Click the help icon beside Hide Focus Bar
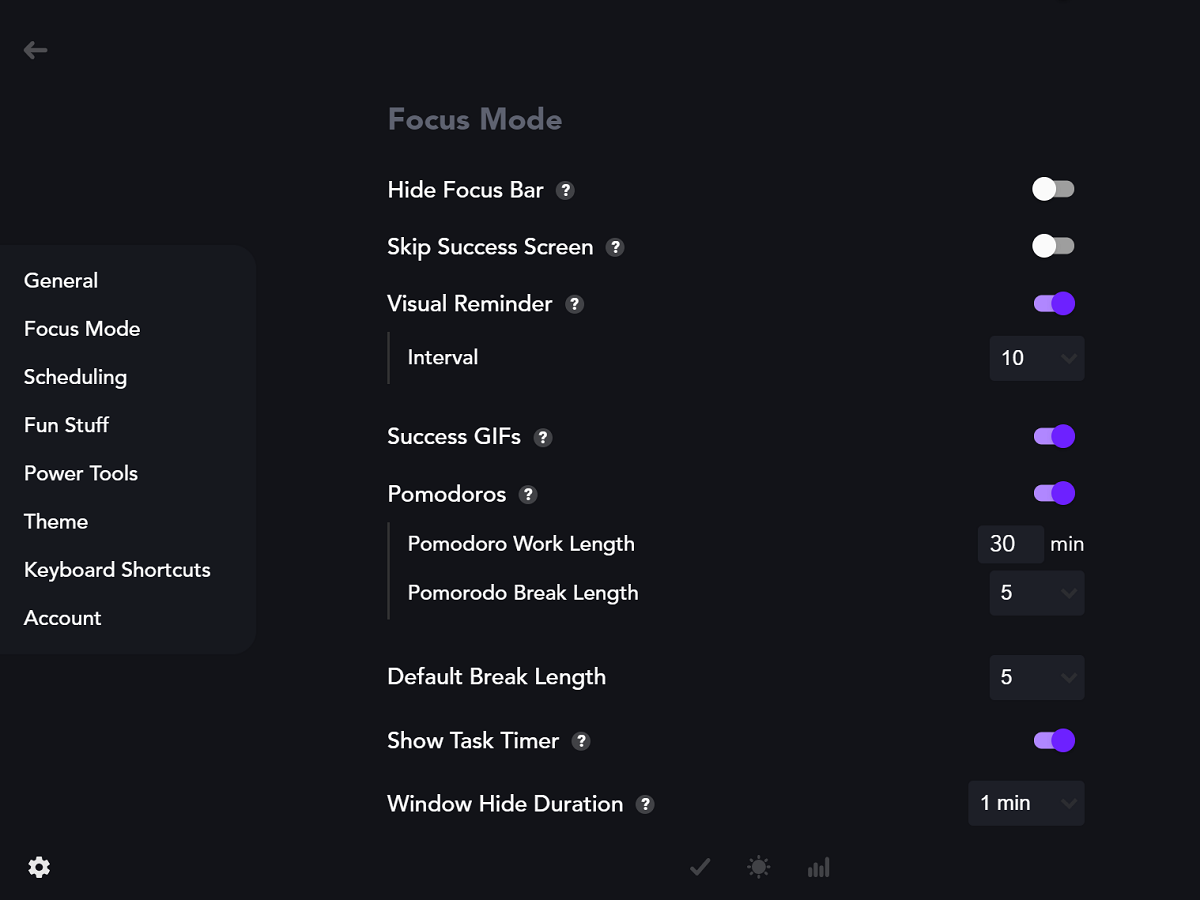1200x900 pixels. (x=566, y=190)
